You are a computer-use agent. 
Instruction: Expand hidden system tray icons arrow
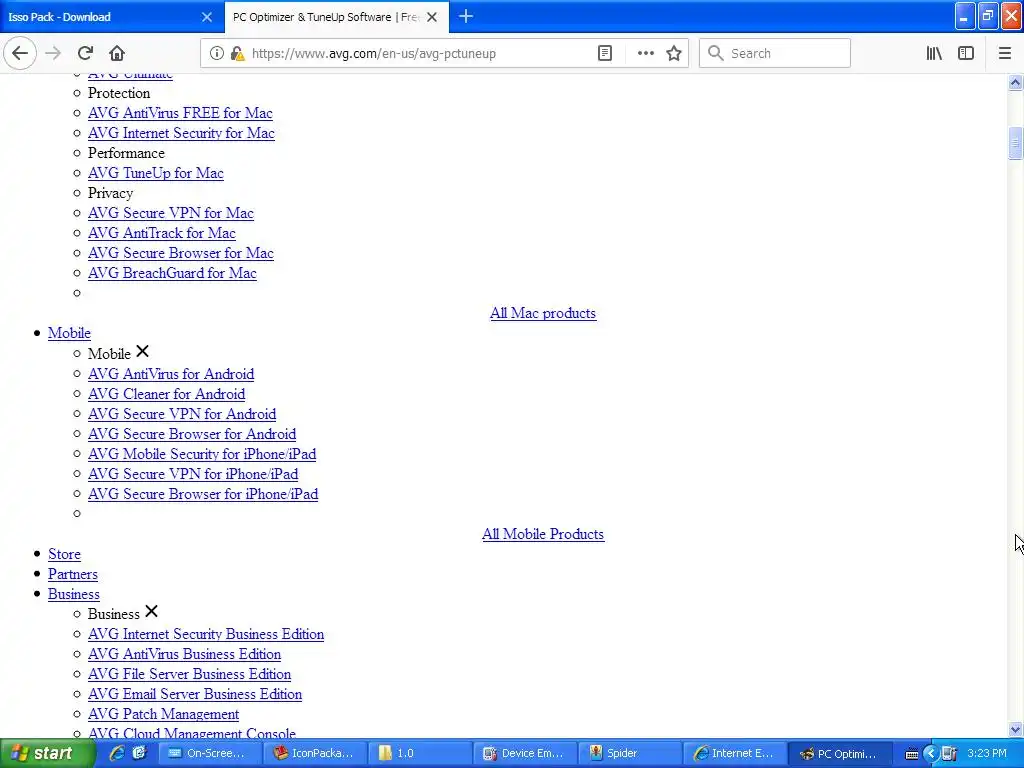[x=931, y=754]
